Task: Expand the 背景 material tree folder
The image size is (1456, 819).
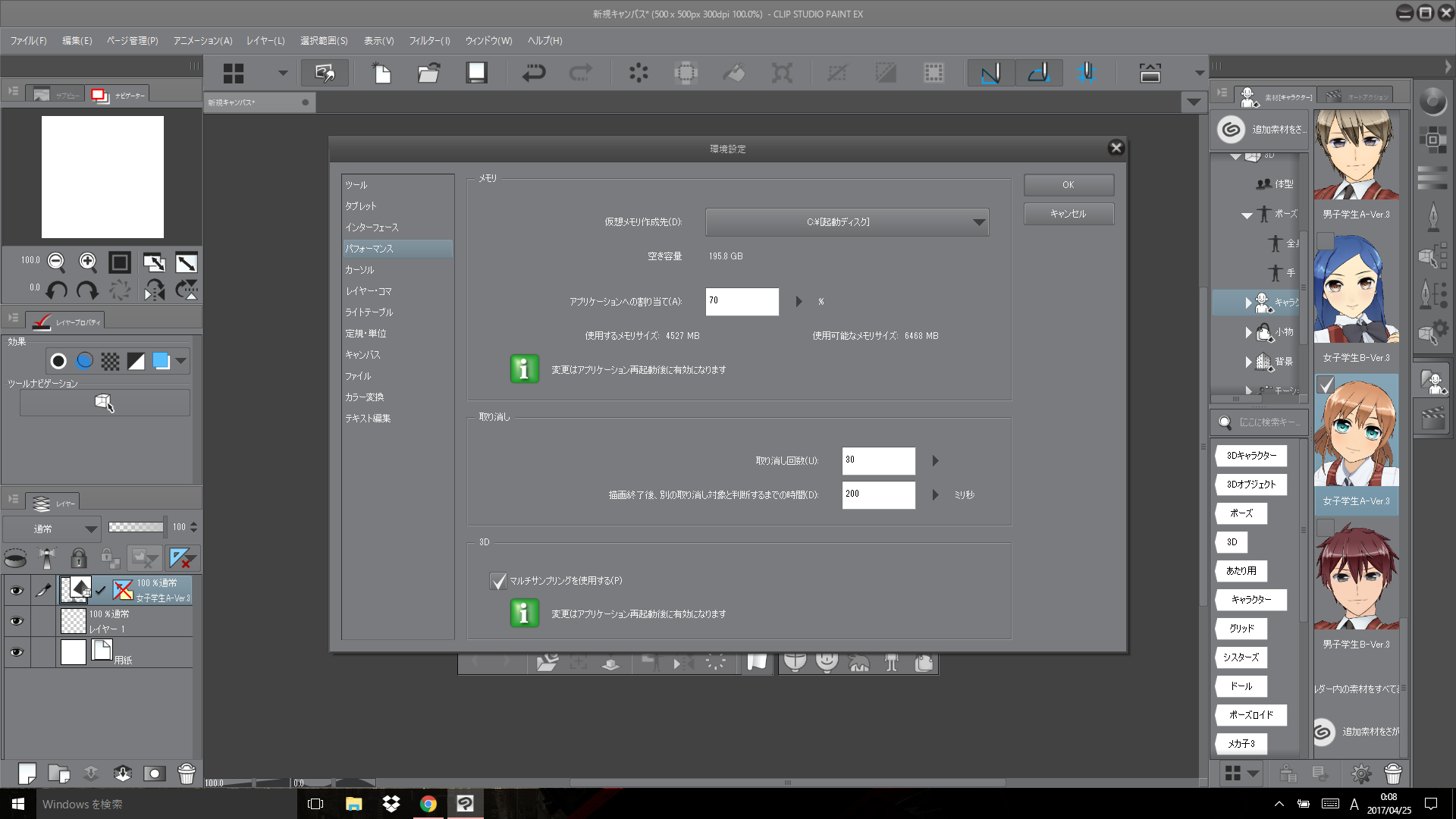Action: tap(1248, 362)
